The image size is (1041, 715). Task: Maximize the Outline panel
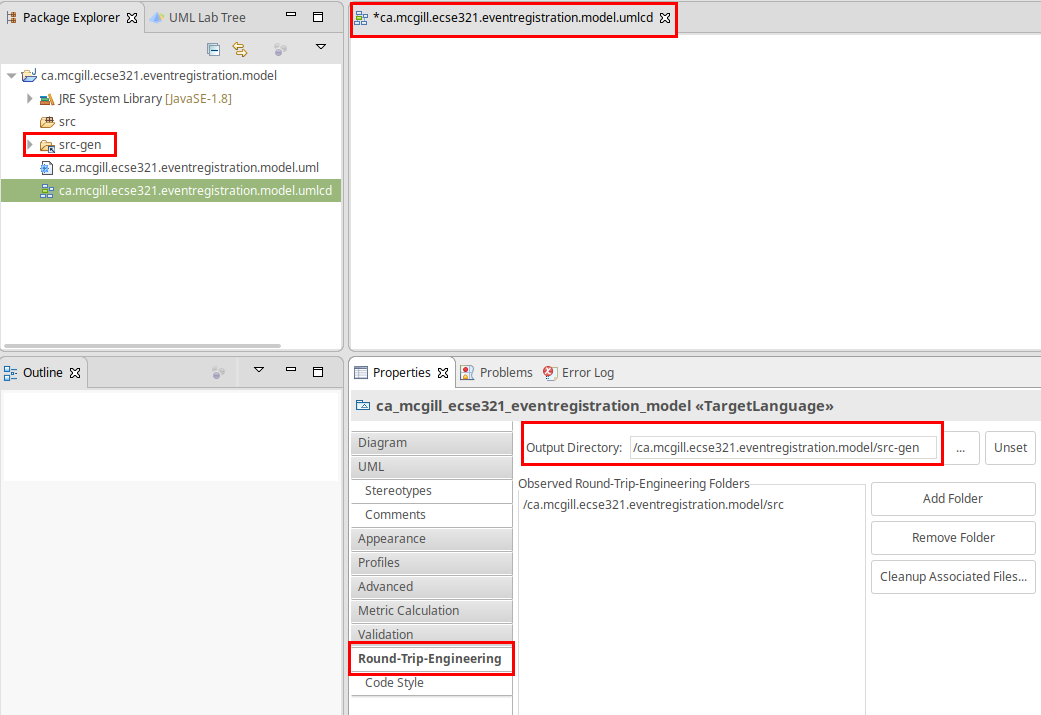pos(318,372)
